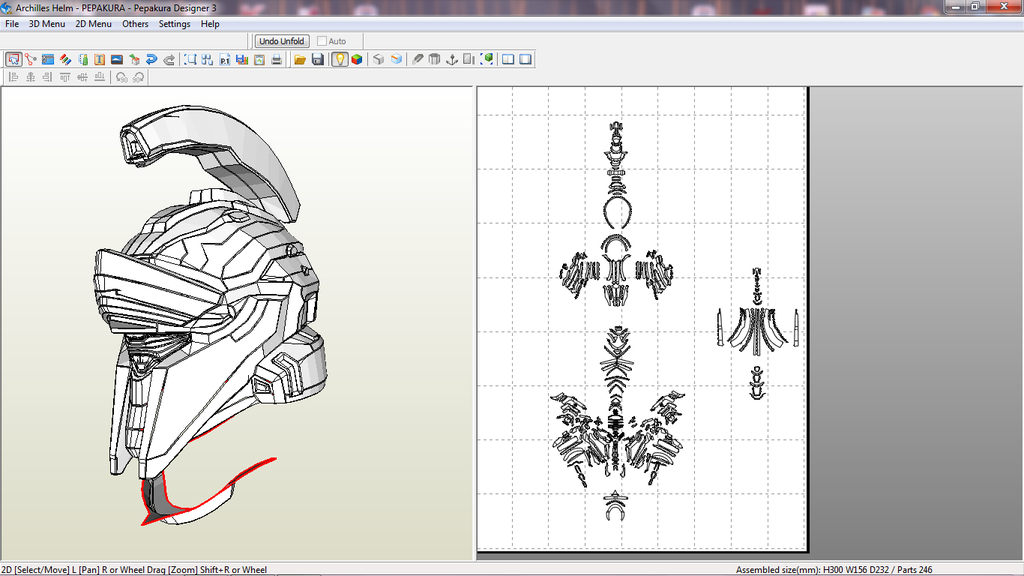Click the gray Redo arrow icon
The width and height of the screenshot is (1024, 576).
pos(169,60)
